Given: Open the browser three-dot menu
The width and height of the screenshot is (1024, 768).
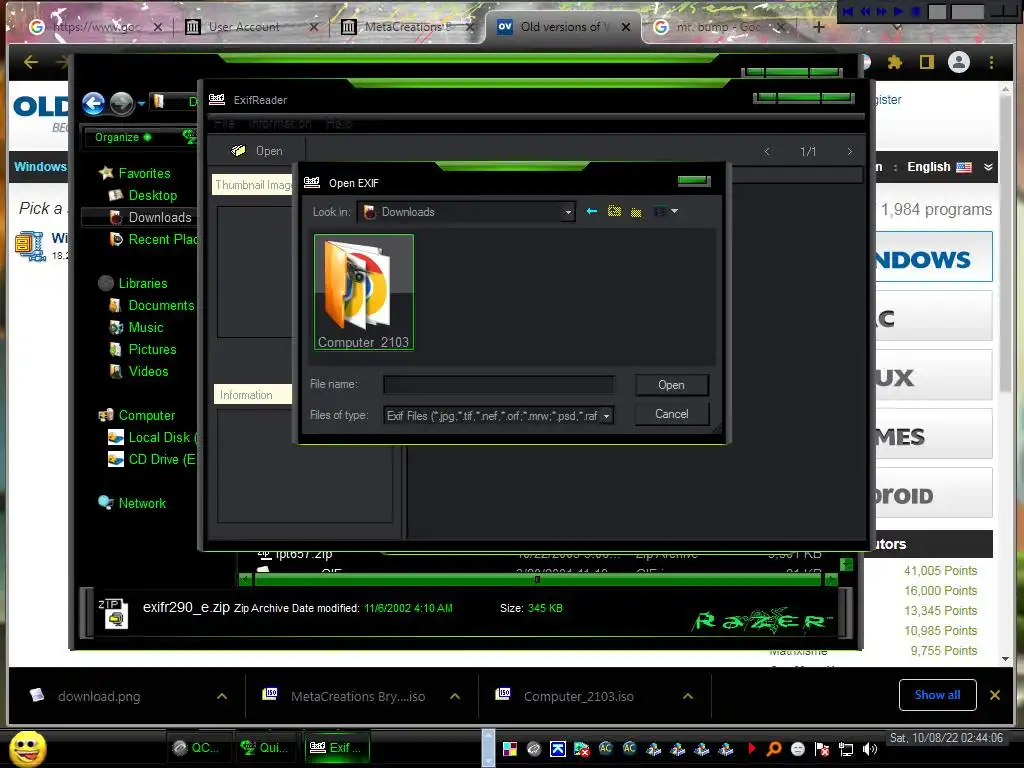Looking at the screenshot, I should 991,62.
